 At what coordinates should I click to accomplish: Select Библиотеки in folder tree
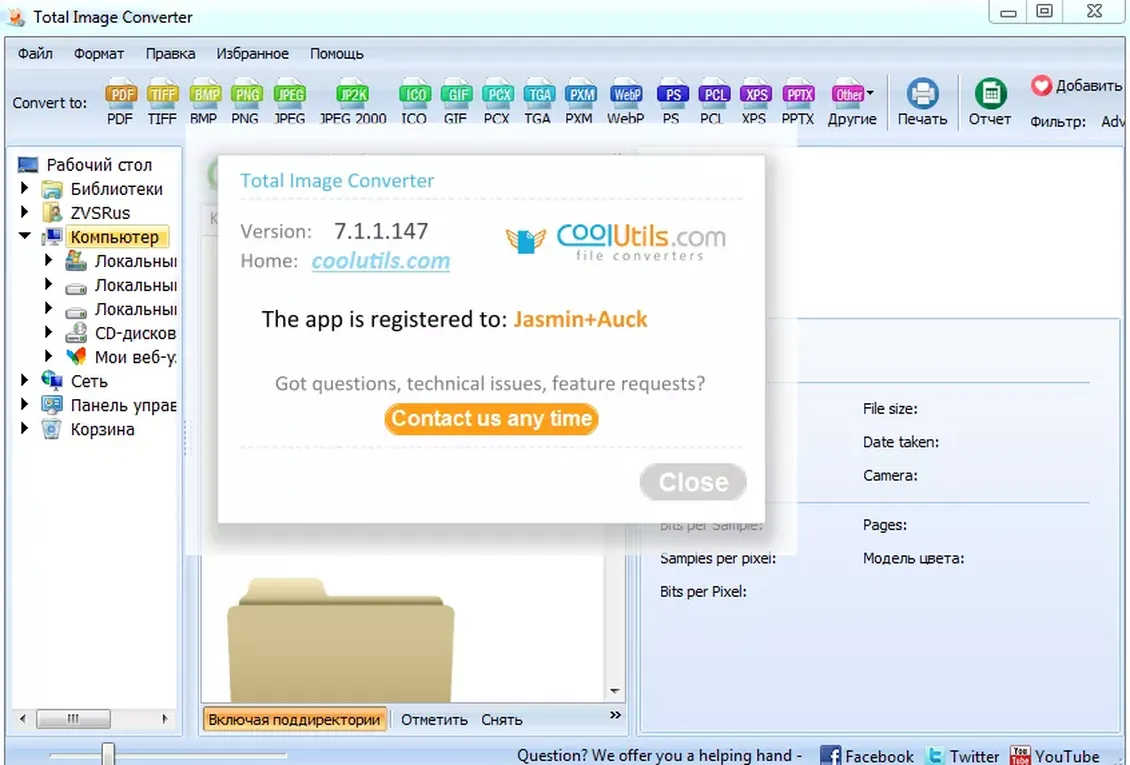click(x=116, y=189)
